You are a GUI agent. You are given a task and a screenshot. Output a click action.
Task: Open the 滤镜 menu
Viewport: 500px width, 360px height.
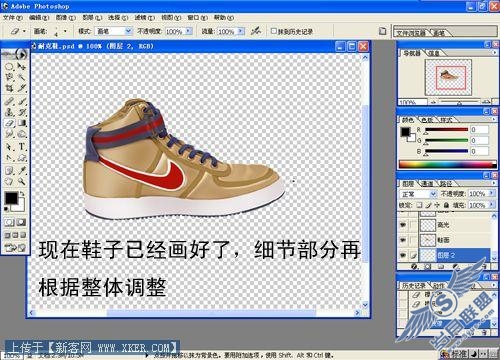145,17
